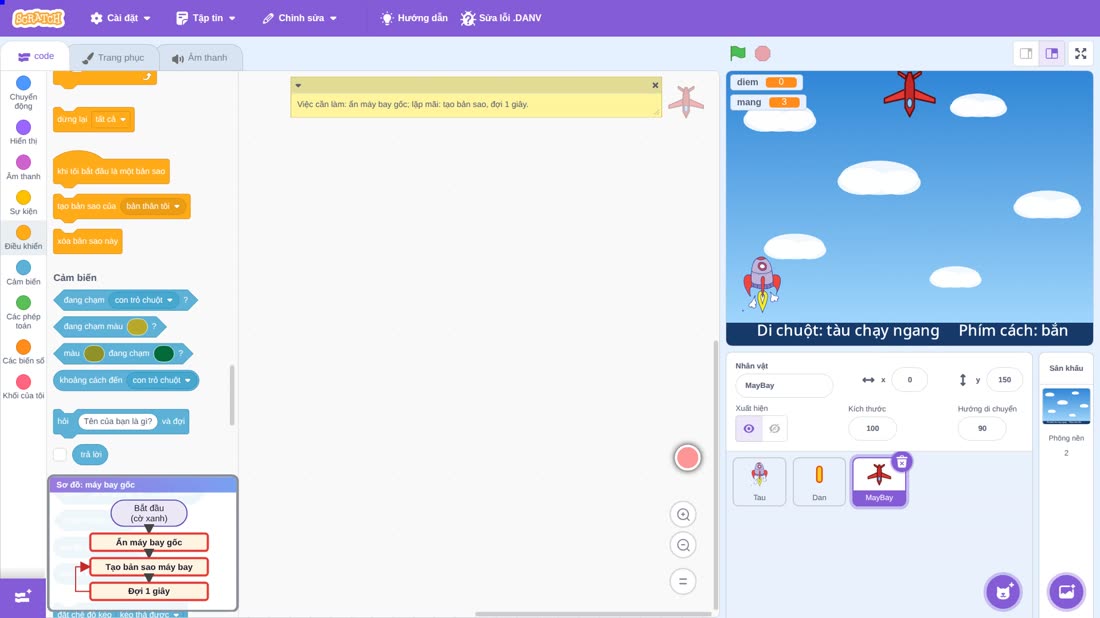
Task: Zoom in the code workspace
Action: 683,514
